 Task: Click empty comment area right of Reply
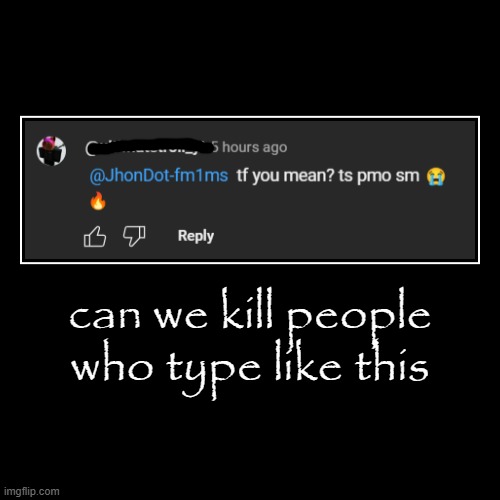(343, 236)
